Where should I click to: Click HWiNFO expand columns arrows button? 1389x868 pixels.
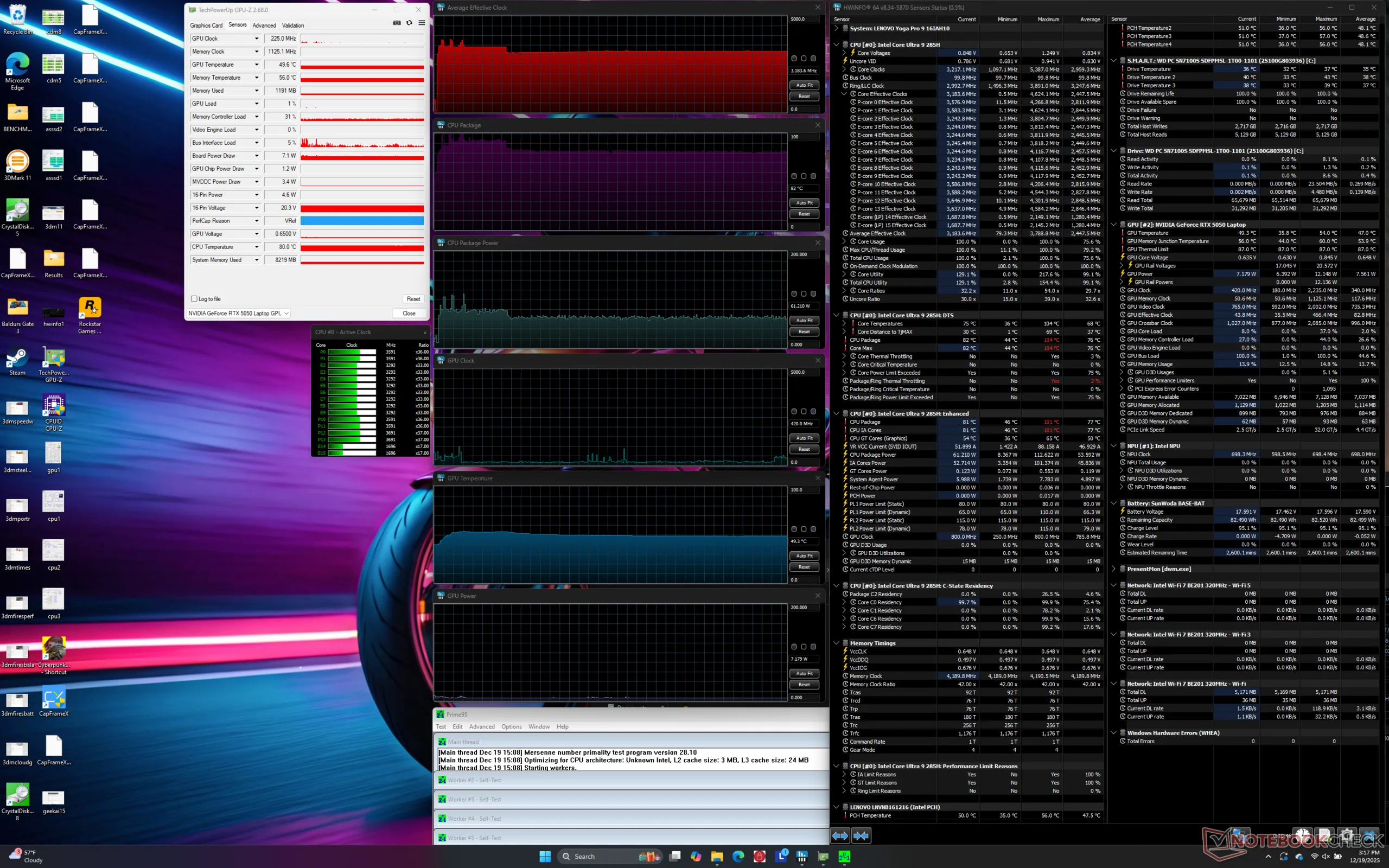(x=840, y=836)
